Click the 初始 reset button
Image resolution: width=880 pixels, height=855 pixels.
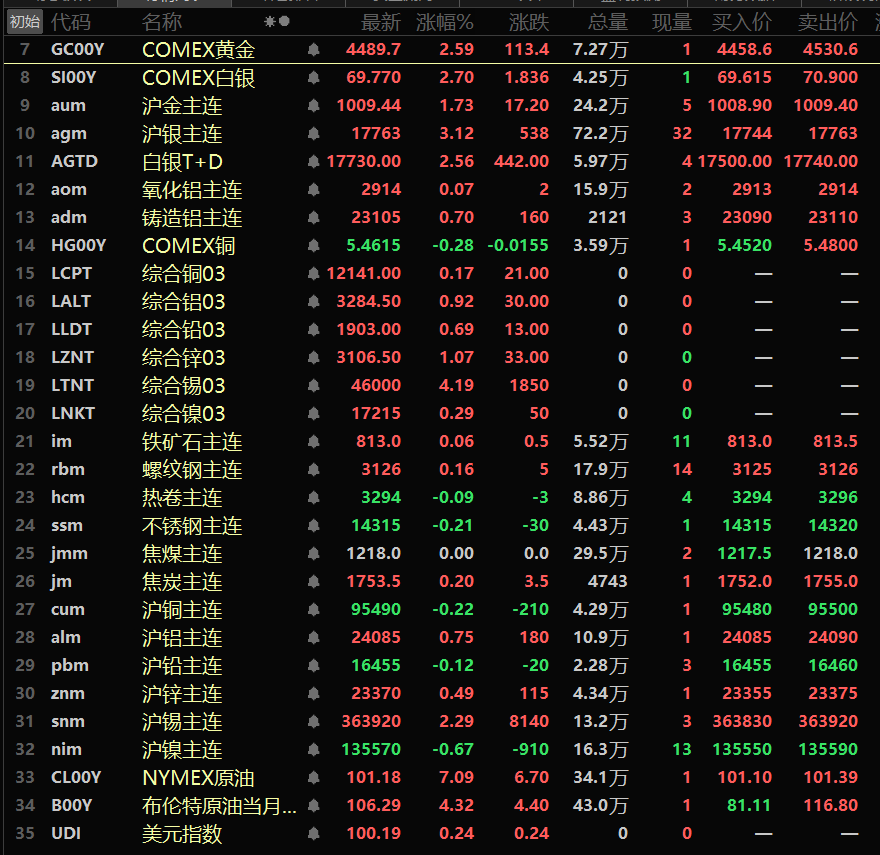click(25, 22)
